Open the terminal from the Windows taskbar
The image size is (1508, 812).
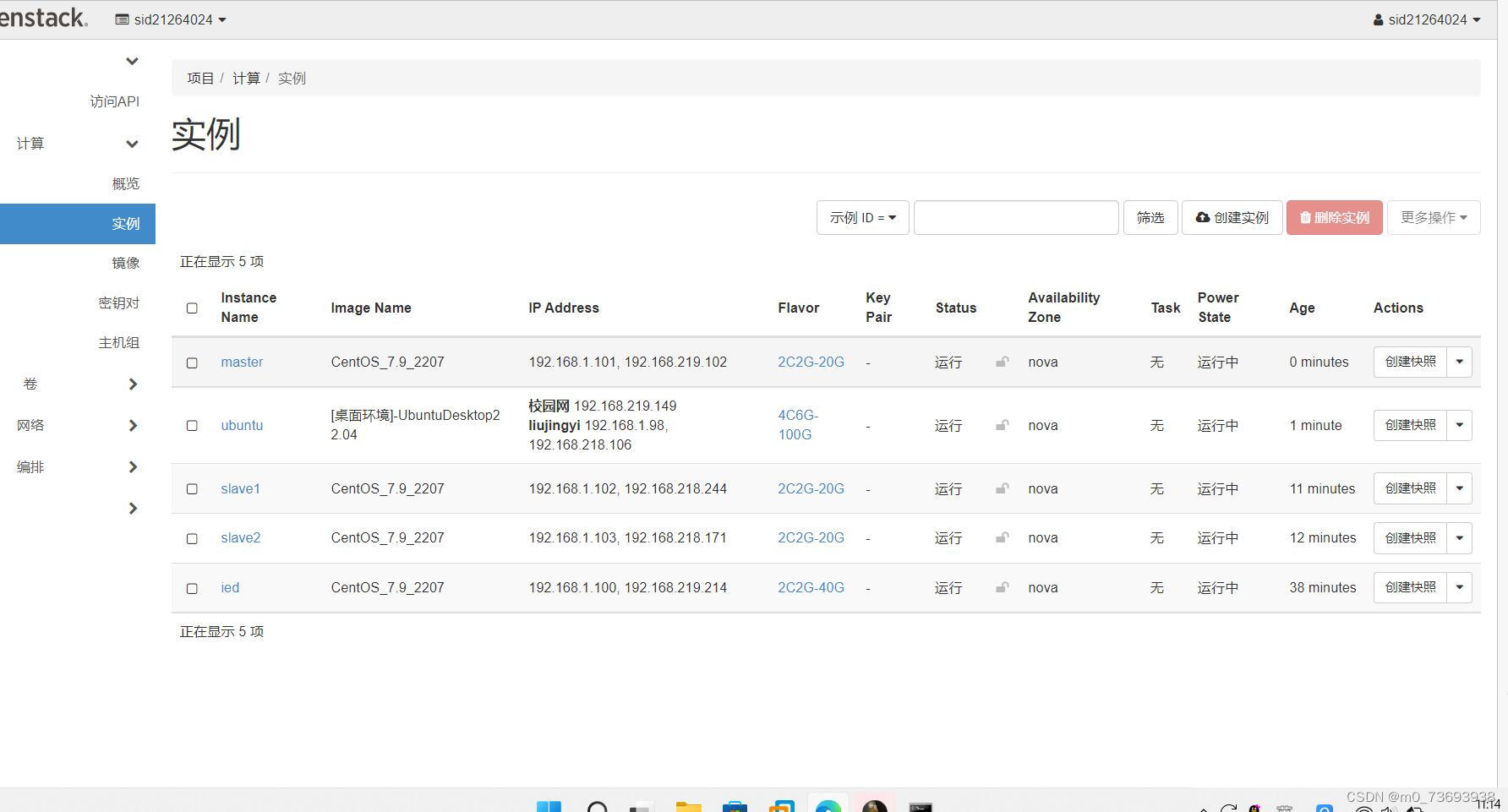tap(920, 805)
